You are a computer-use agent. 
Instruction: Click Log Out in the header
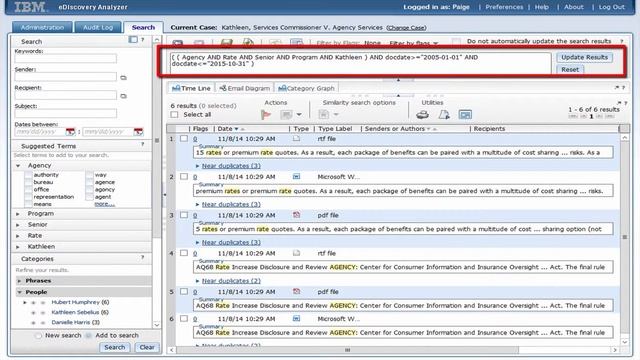tap(611, 7)
